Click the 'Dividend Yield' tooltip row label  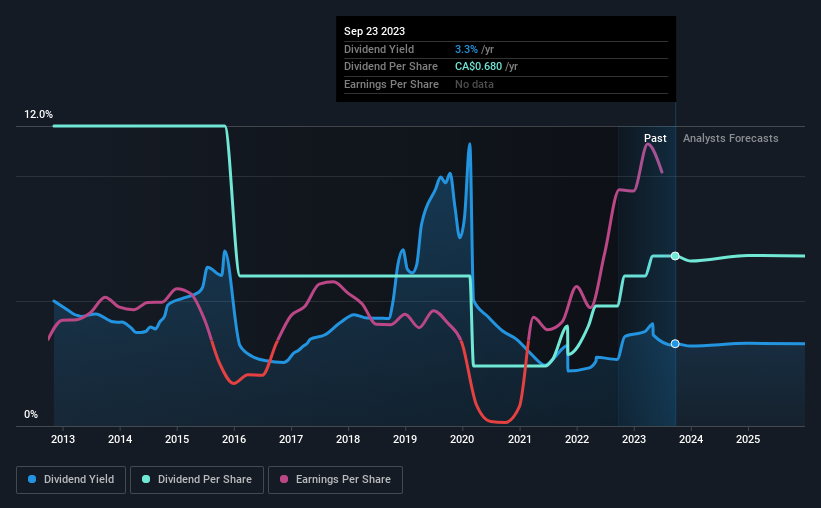point(379,49)
